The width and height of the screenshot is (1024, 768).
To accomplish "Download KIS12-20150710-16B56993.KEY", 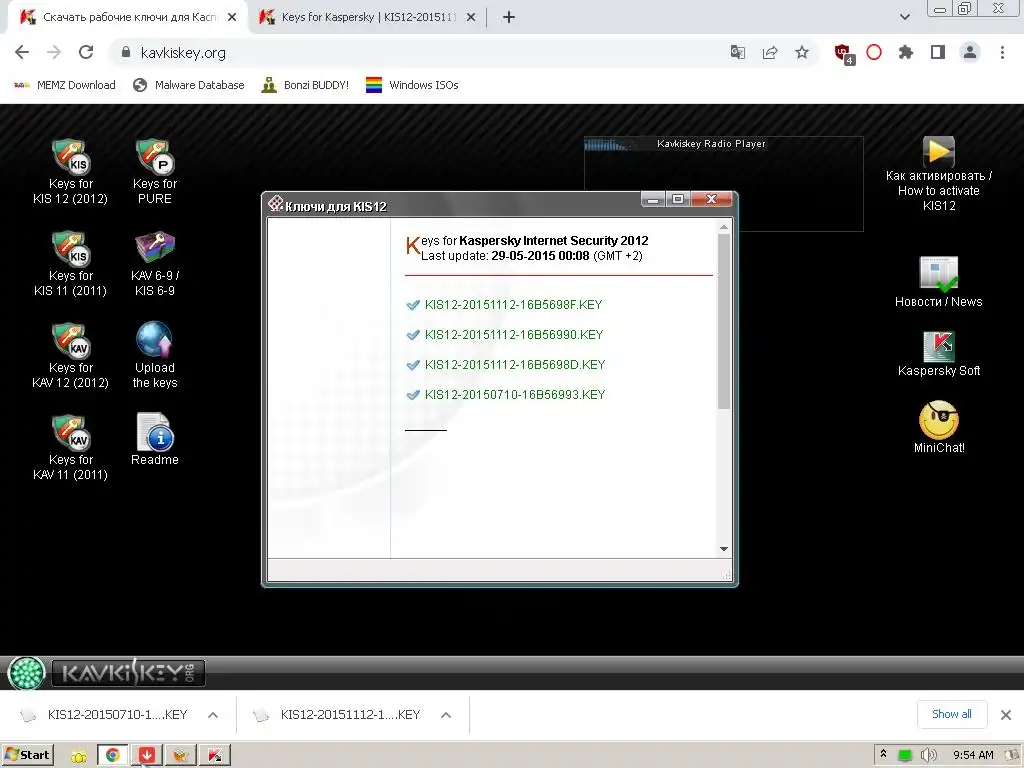I will (515, 395).
